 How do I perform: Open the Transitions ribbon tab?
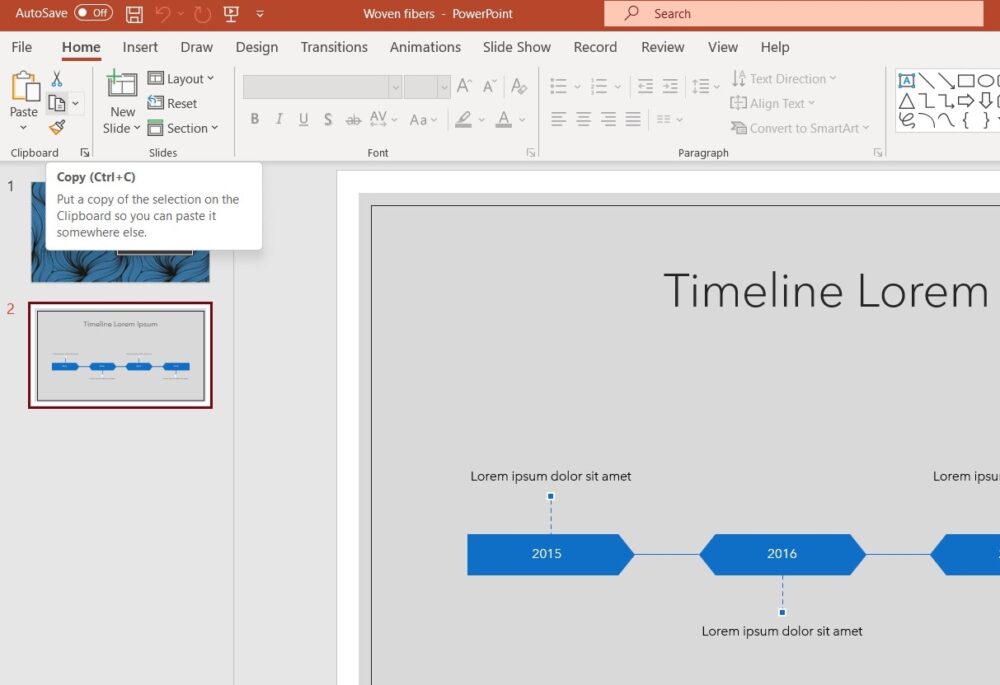(x=334, y=47)
